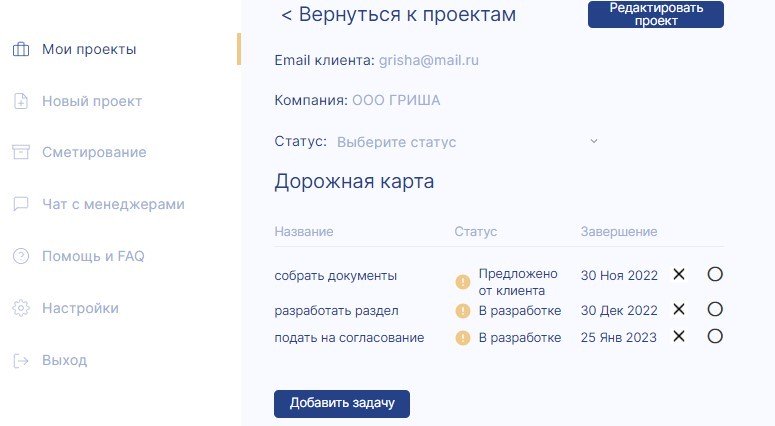This screenshot has height=426, width=775.
Task: Open the chat bubble icon for managers
Action: [21, 204]
